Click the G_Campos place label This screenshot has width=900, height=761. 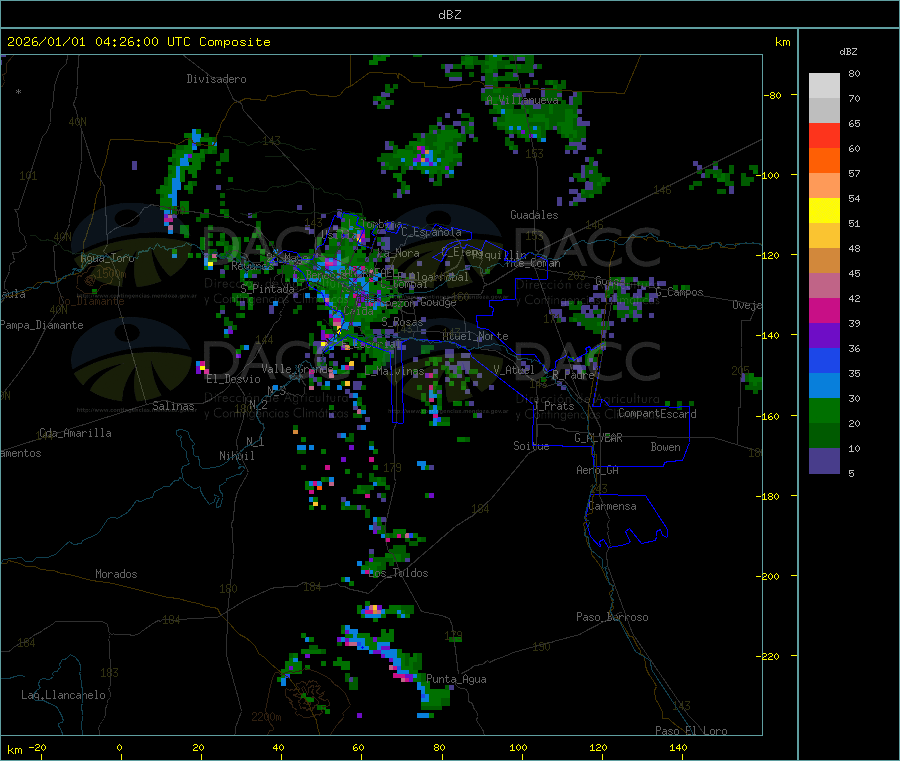(x=680, y=292)
